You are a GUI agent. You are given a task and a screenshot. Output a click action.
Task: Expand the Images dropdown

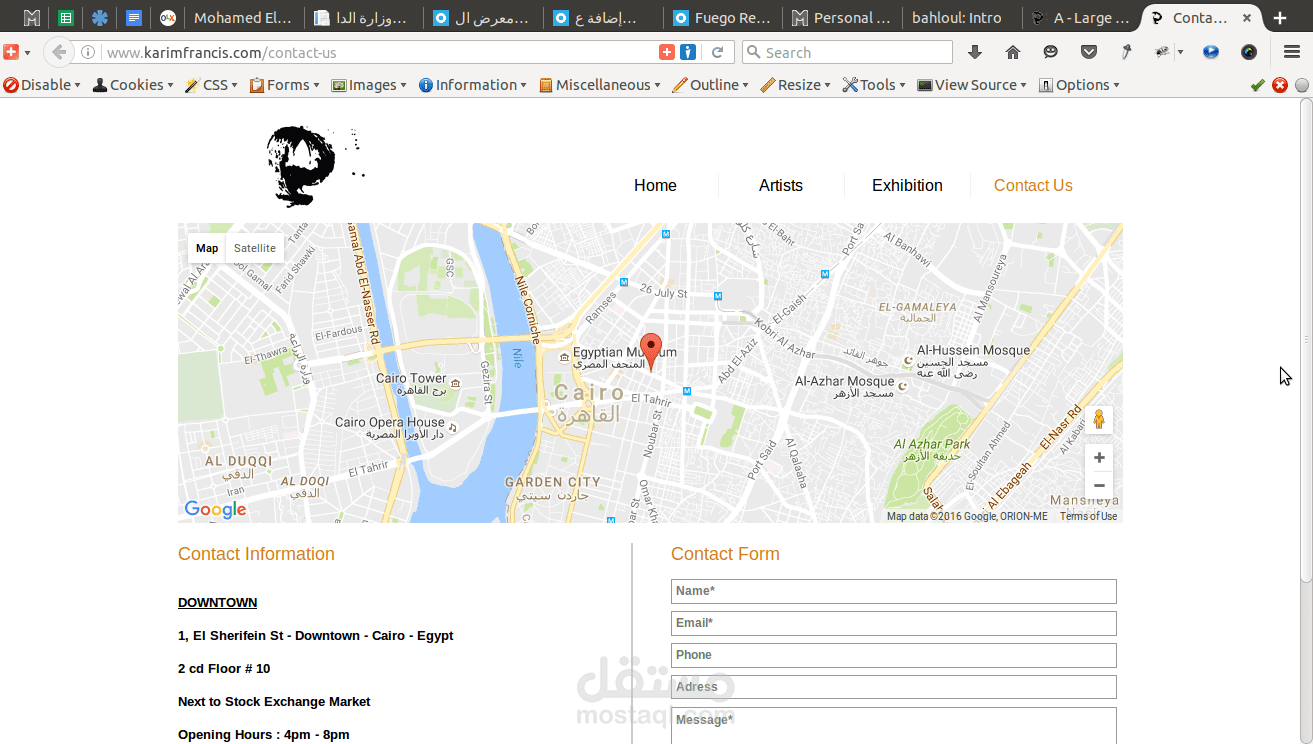point(369,85)
